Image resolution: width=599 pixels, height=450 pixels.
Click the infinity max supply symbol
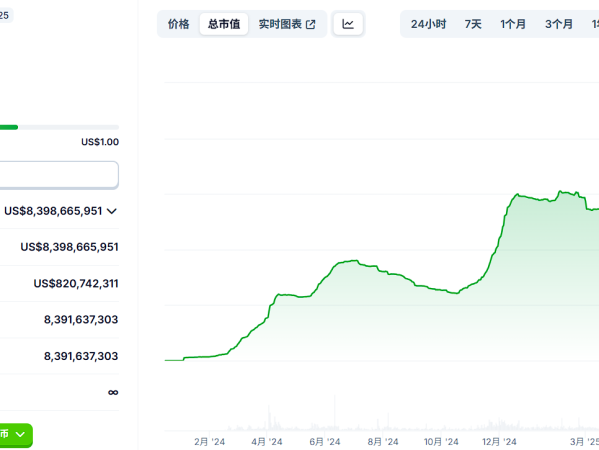click(113, 392)
